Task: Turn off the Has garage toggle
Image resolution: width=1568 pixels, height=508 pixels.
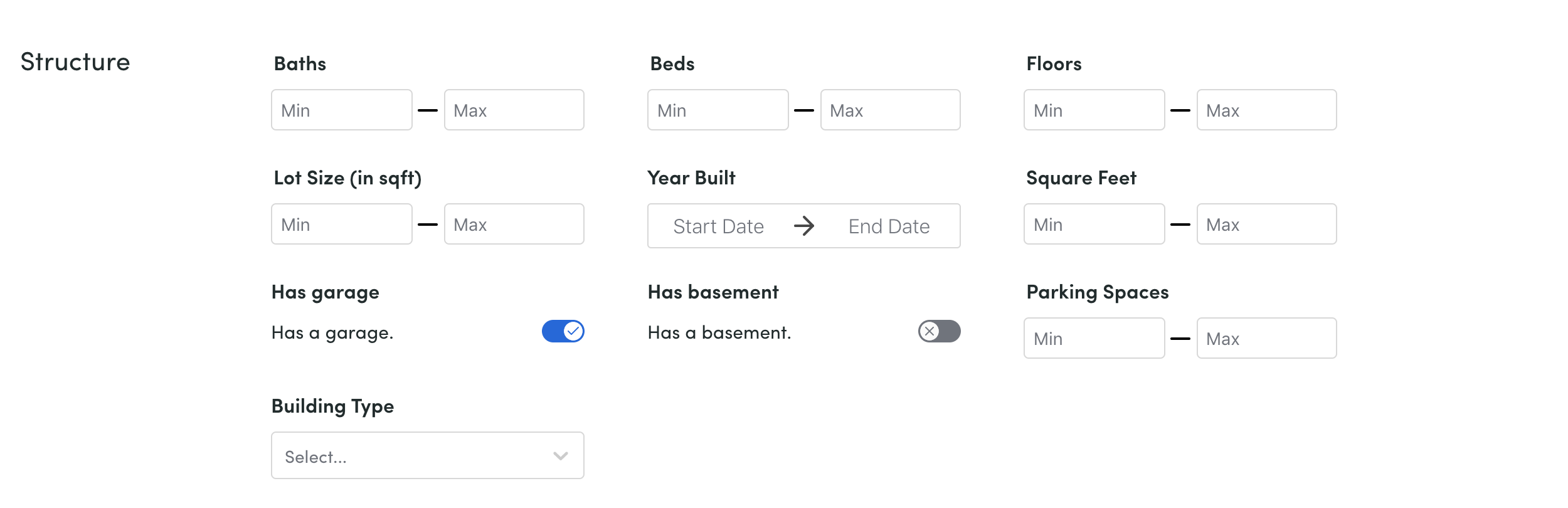Action: point(563,331)
